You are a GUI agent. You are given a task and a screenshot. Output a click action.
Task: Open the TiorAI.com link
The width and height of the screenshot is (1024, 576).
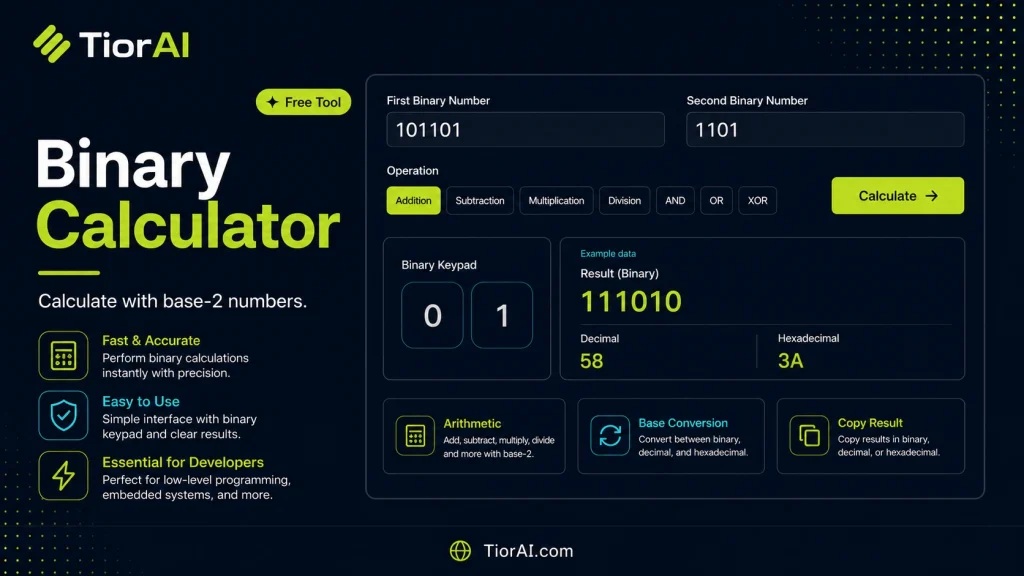tap(528, 551)
